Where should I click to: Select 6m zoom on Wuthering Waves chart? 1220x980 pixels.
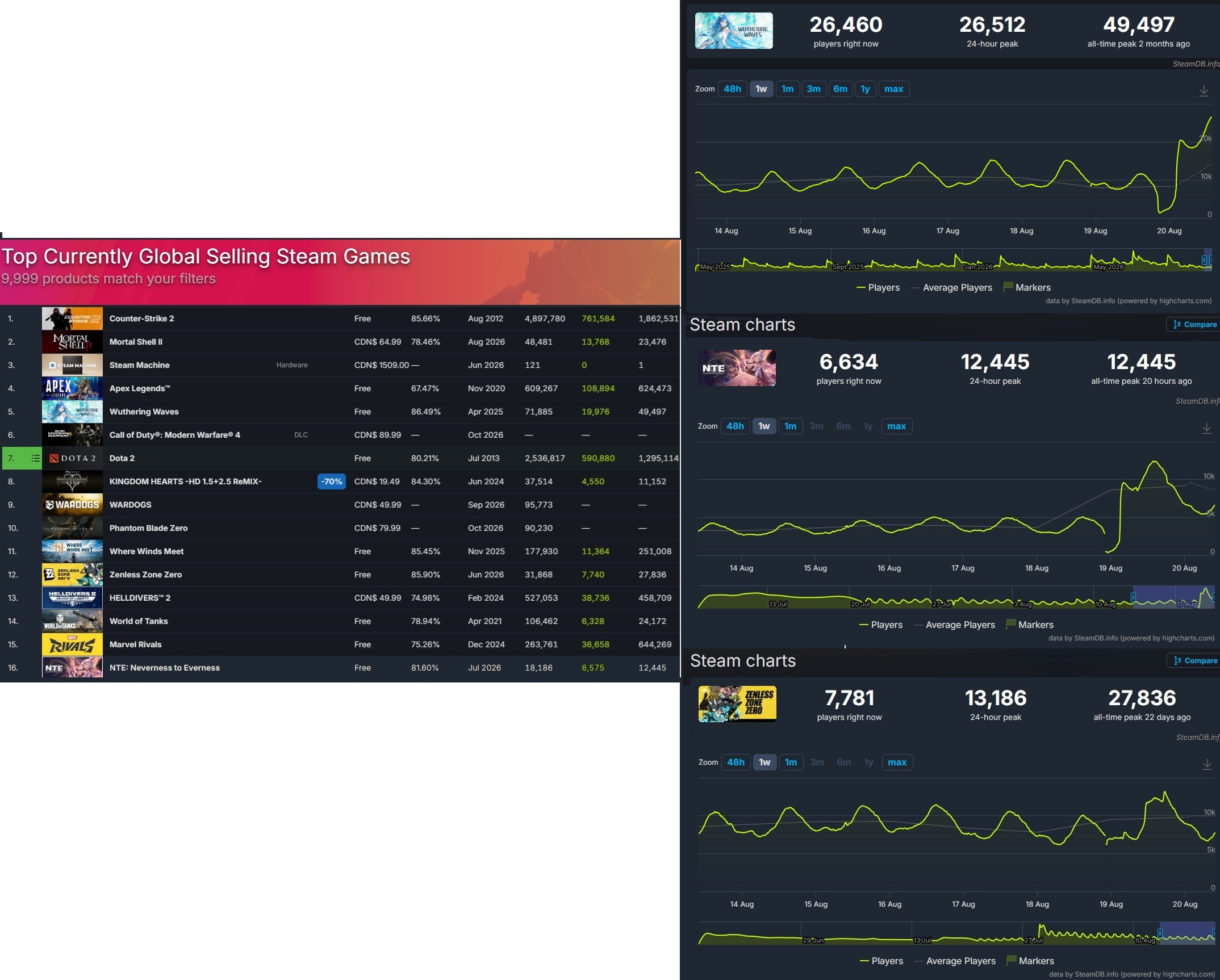[840, 89]
